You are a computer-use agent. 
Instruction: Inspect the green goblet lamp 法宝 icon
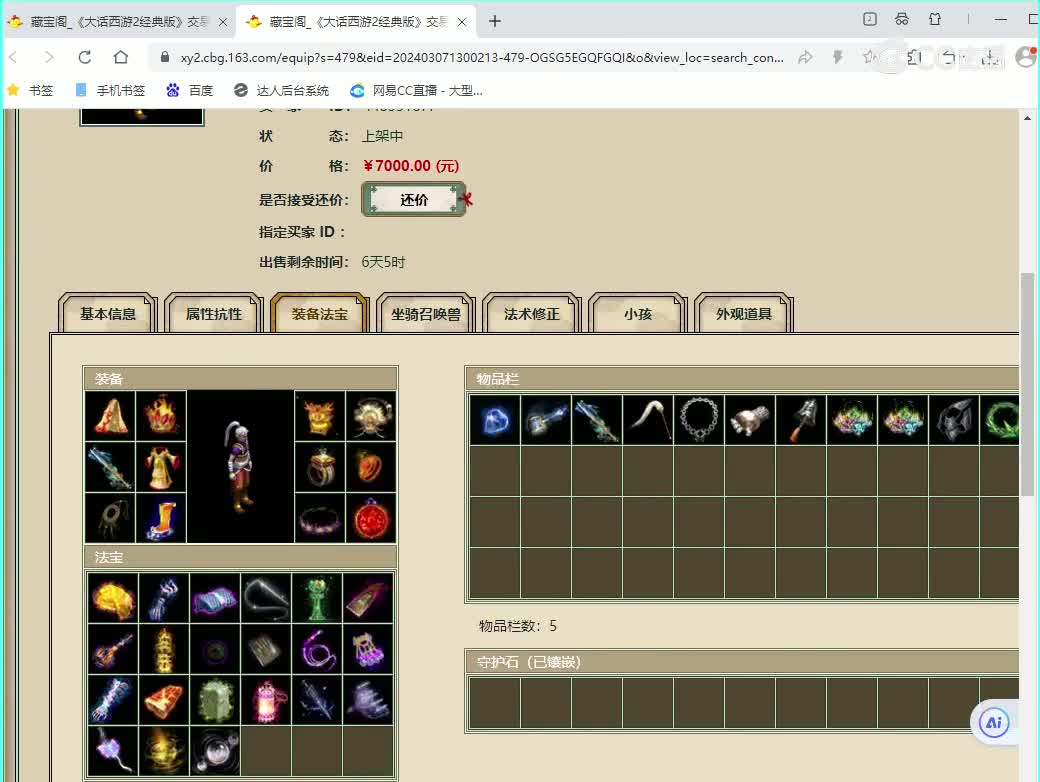coord(317,598)
